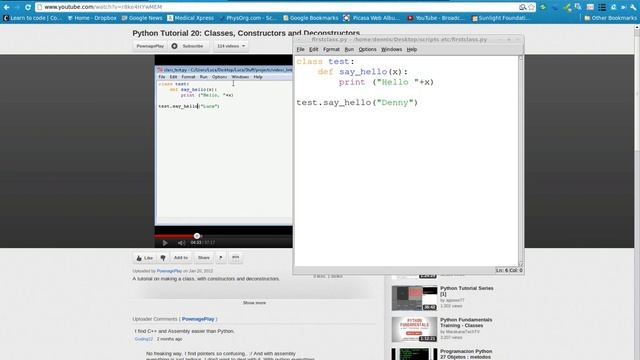Open 'Python Tutorial Series [1]' title link

[x=467, y=291]
